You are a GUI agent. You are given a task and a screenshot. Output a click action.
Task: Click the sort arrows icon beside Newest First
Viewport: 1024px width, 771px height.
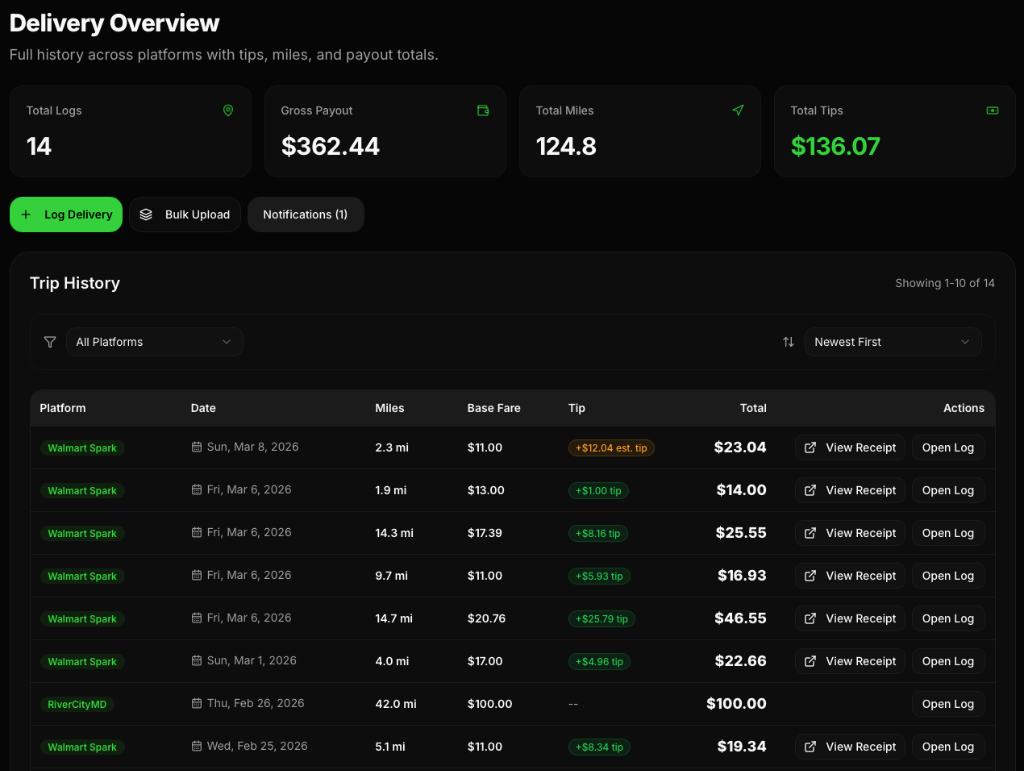click(x=788, y=341)
